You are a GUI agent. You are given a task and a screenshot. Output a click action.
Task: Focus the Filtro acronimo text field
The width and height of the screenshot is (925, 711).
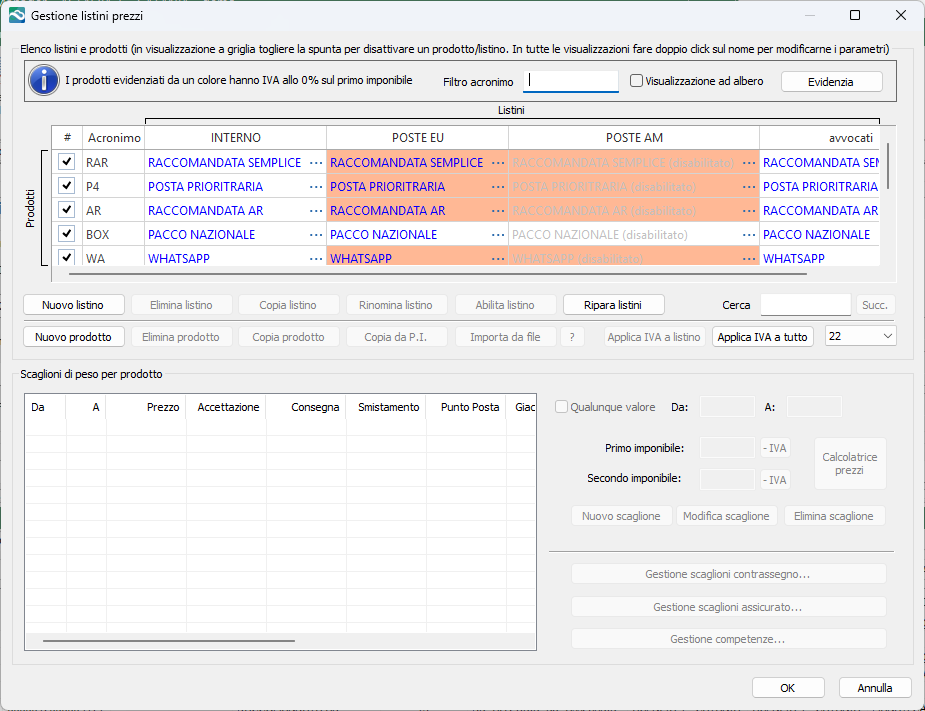click(x=571, y=81)
